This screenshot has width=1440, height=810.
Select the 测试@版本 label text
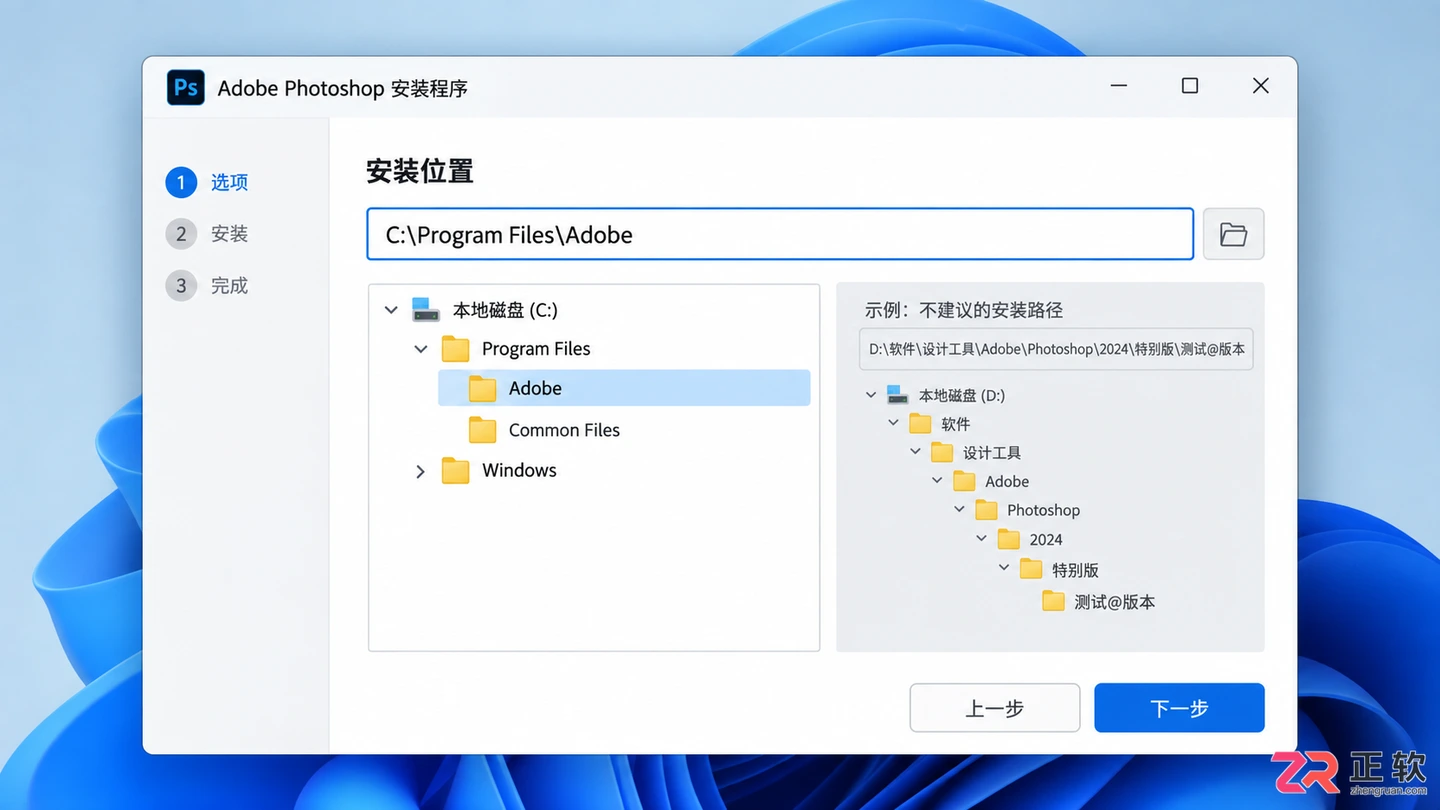pos(1115,602)
